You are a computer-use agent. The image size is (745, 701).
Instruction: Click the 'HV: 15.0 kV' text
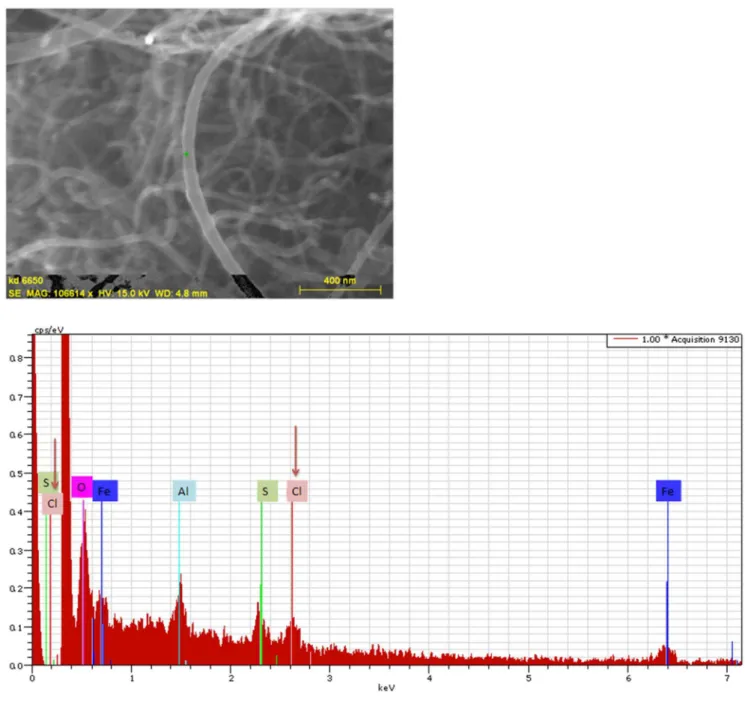click(x=124, y=293)
